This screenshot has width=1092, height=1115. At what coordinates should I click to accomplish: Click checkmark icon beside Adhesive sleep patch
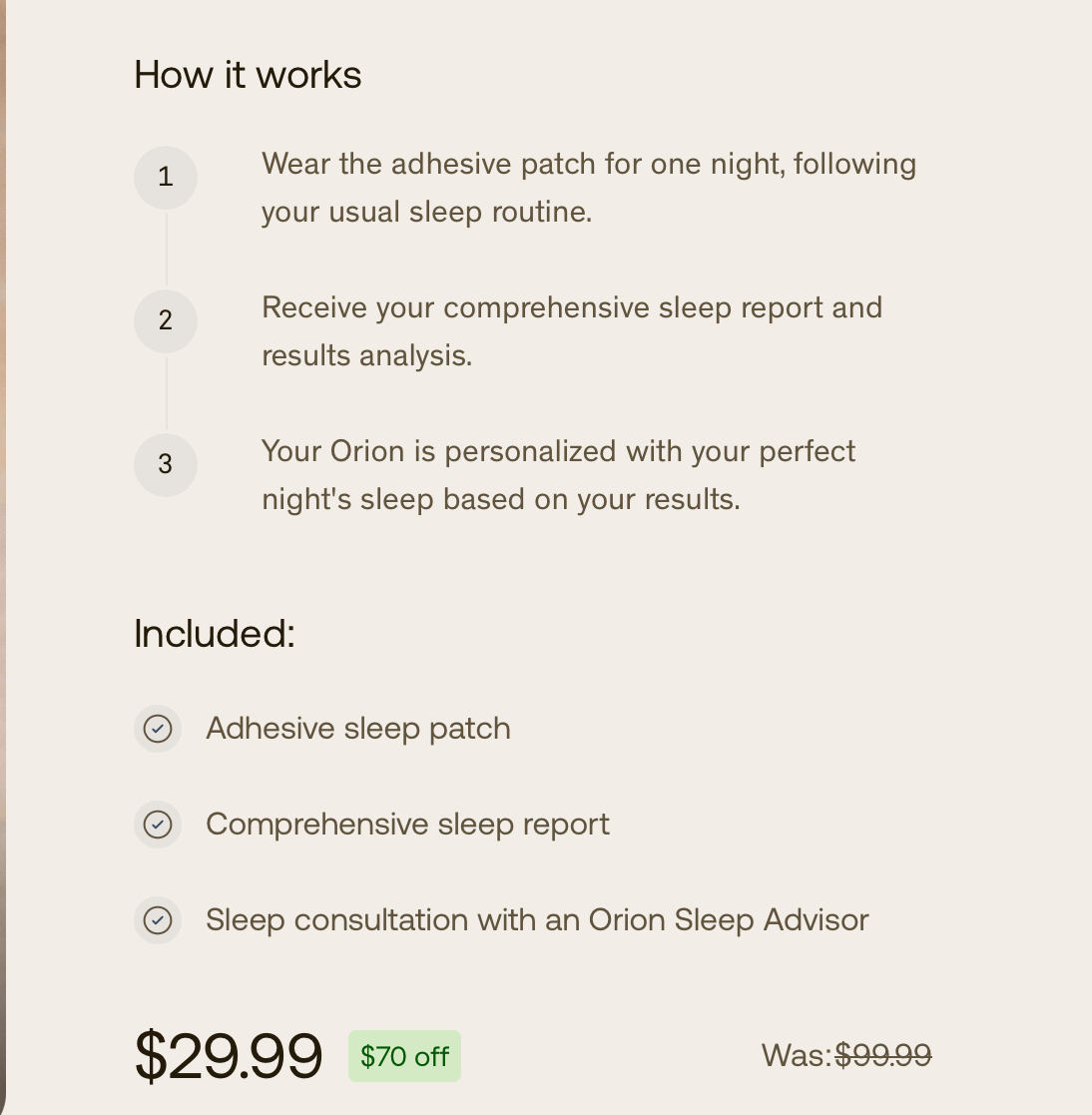pos(158,729)
